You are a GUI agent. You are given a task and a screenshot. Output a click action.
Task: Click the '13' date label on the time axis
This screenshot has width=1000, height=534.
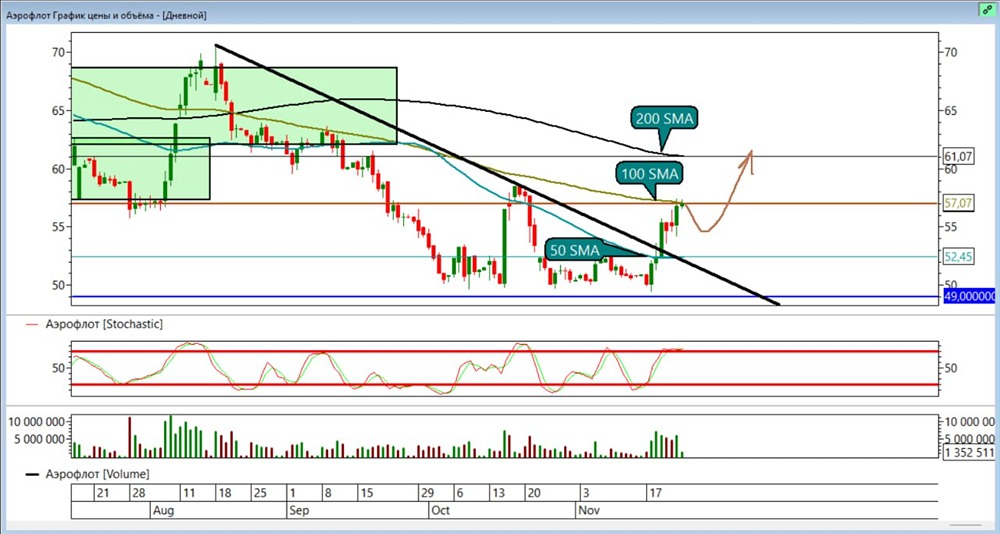tap(498, 493)
